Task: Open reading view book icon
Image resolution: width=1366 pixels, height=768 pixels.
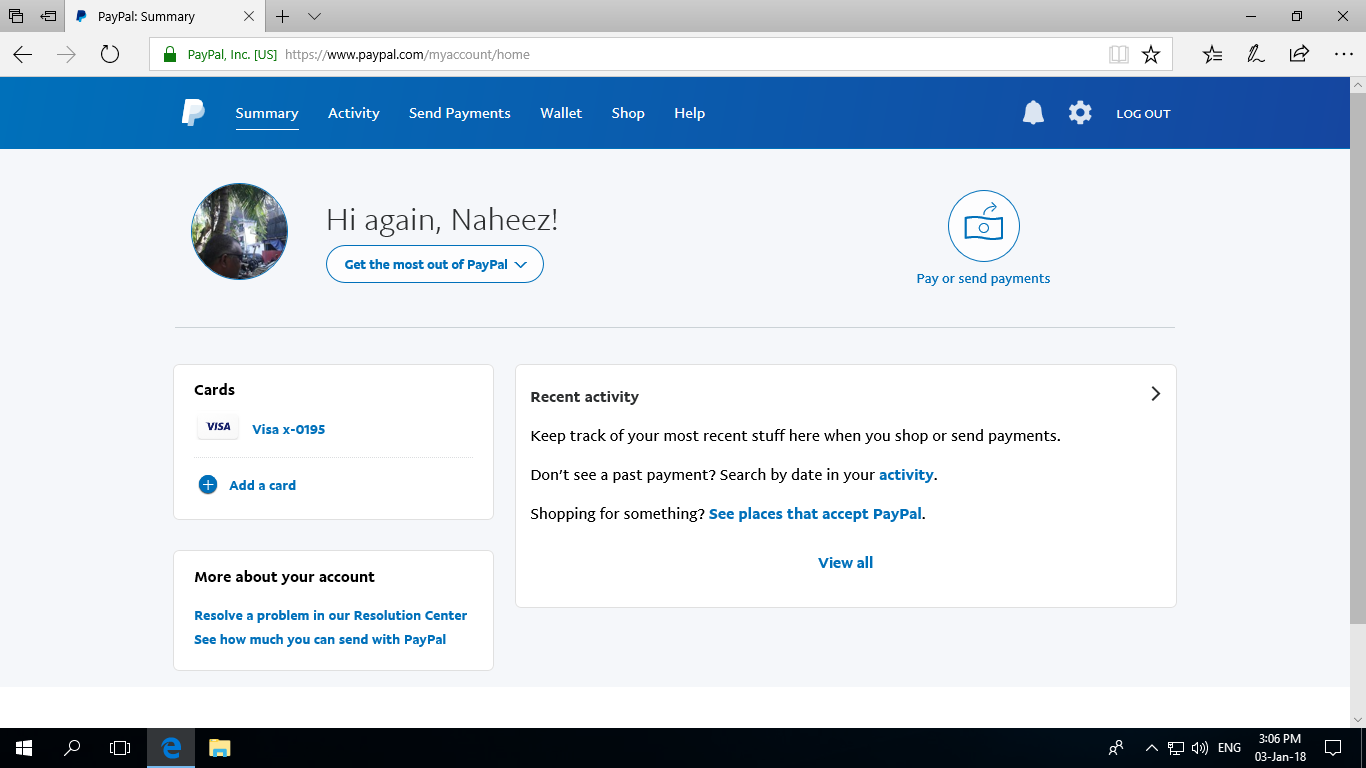Action: pyautogui.click(x=1119, y=54)
